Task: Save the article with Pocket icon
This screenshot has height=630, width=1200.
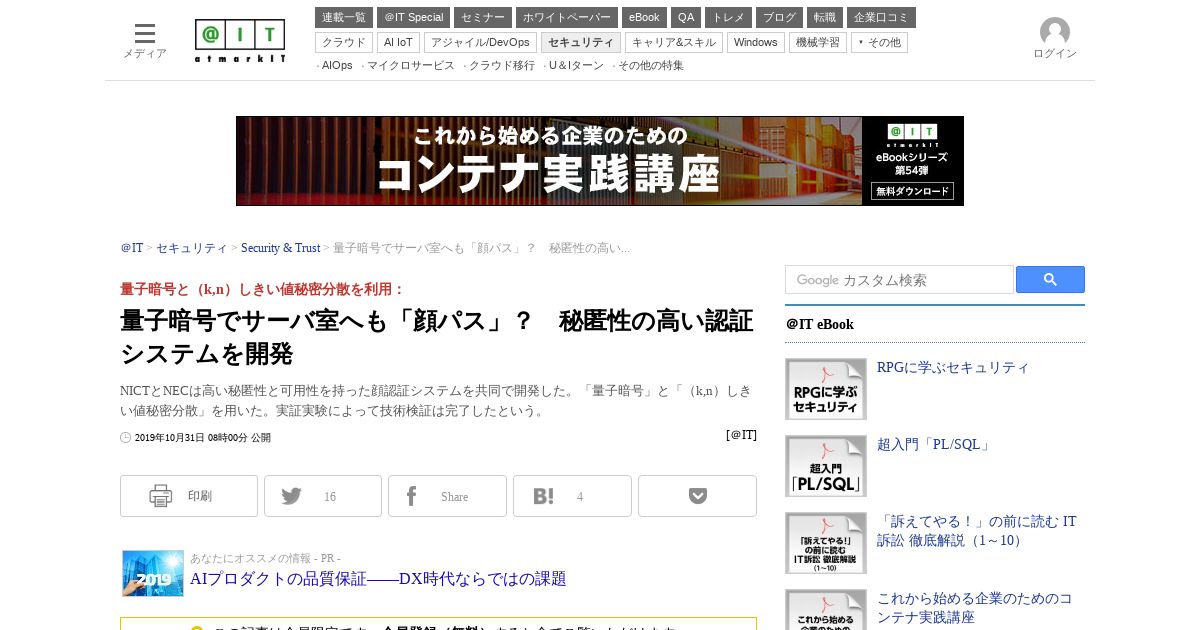Action: 697,496
